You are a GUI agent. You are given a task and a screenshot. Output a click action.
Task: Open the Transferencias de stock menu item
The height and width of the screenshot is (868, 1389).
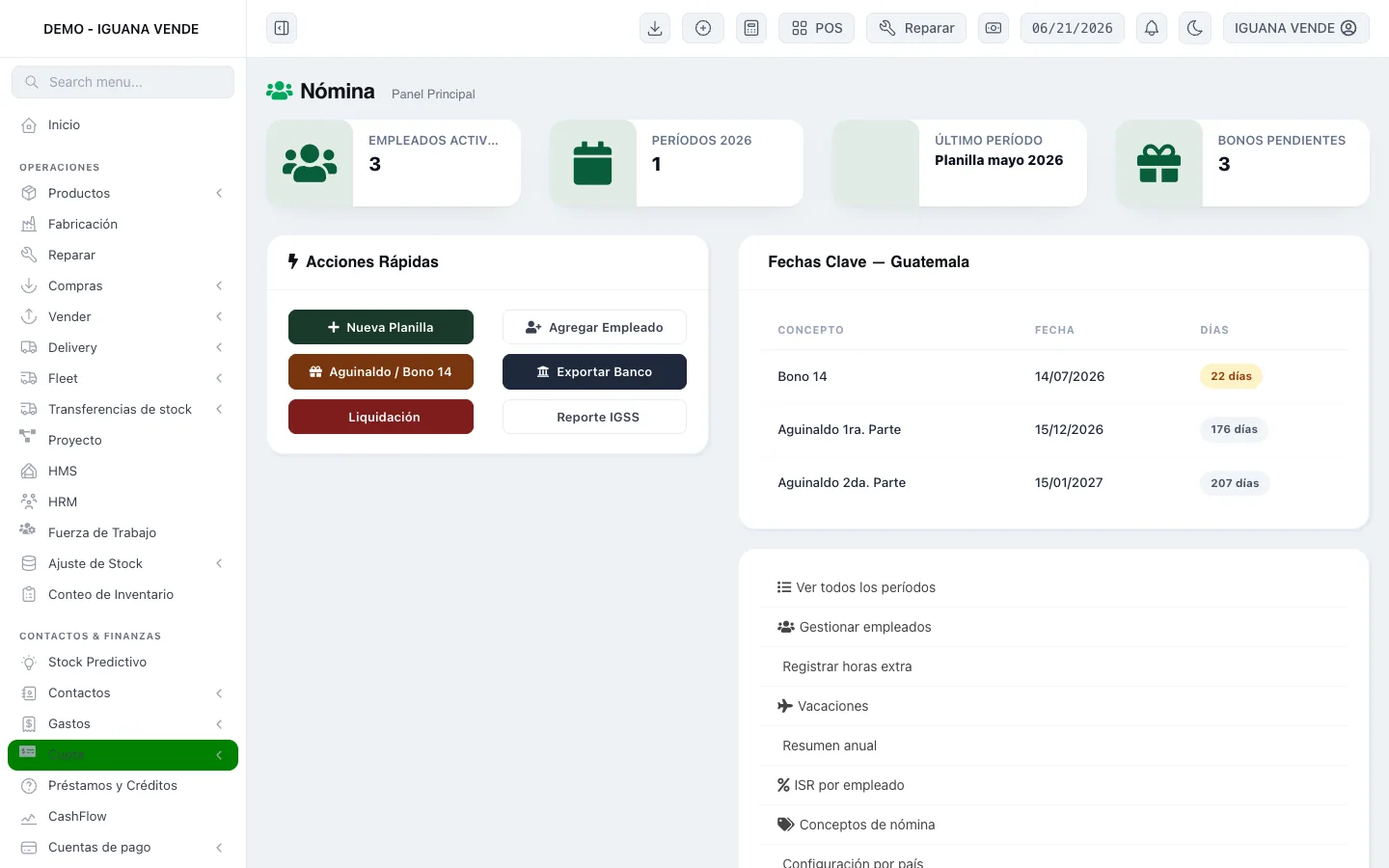point(123,409)
